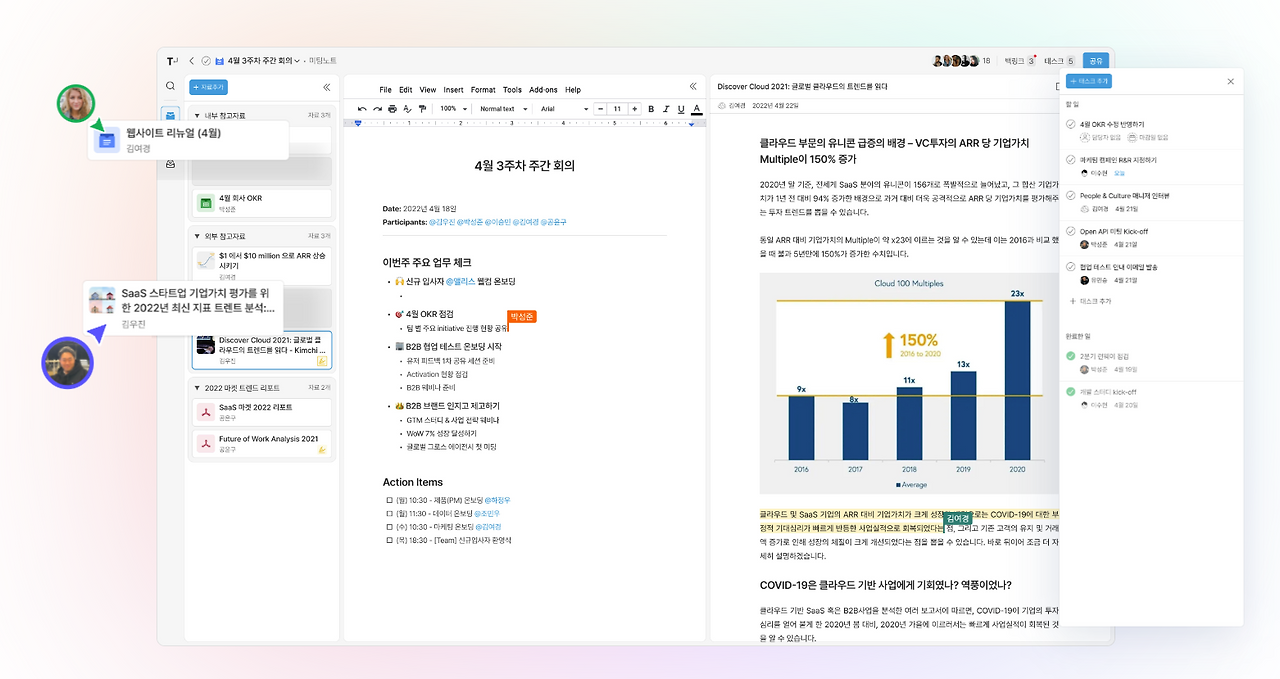
Task: Click the blue 공유 share button
Action: click(x=1095, y=60)
